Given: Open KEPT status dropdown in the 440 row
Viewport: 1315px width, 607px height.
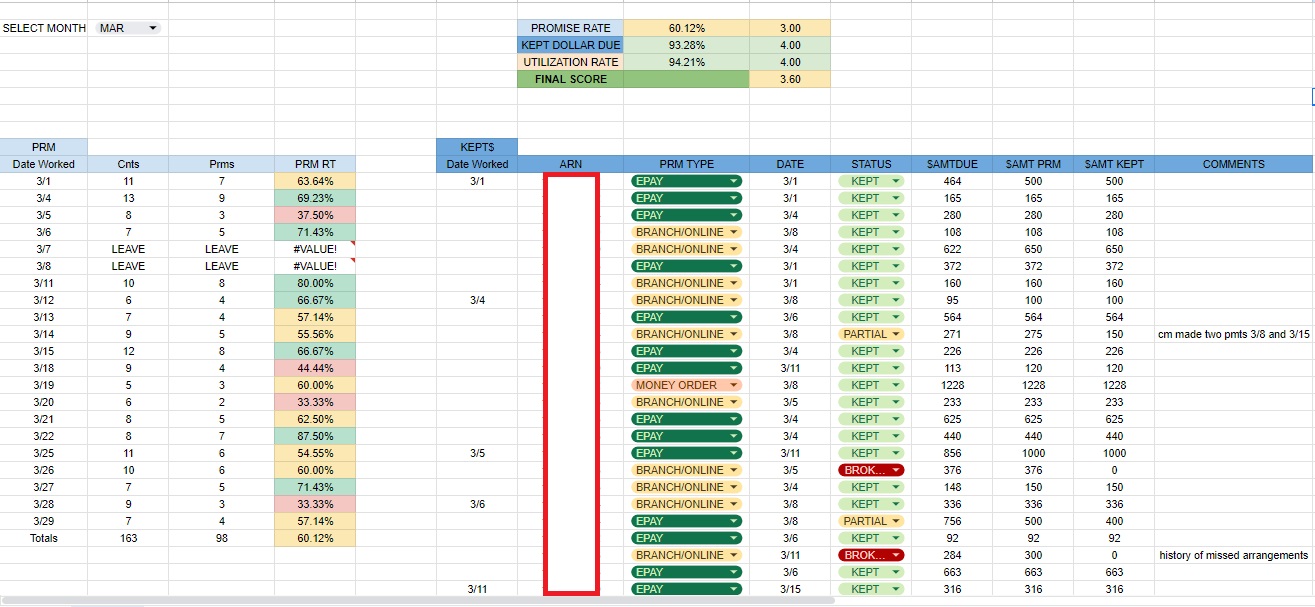Looking at the screenshot, I should tap(871, 436).
